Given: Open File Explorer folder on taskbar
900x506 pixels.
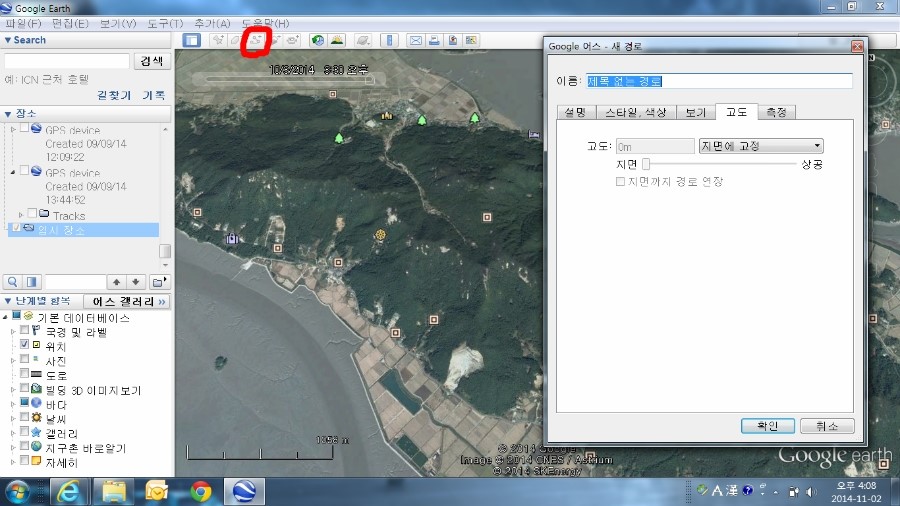Looking at the screenshot, I should (114, 492).
